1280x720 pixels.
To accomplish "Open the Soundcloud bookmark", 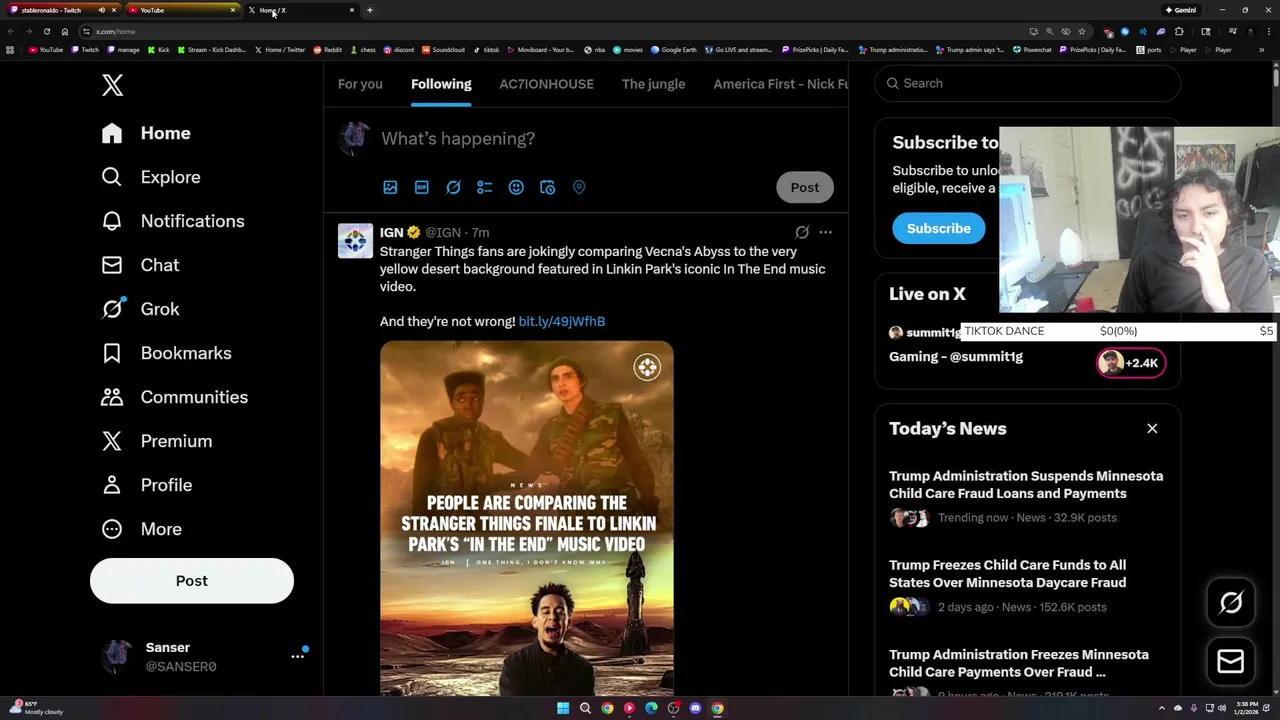I will (444, 49).
